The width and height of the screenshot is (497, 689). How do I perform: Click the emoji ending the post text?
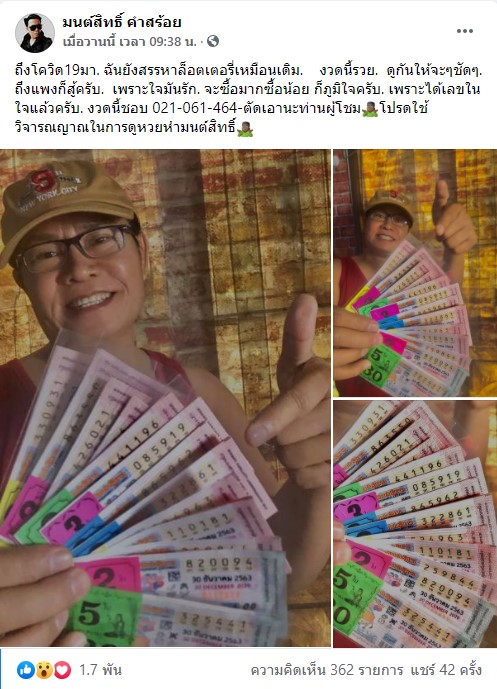pyautogui.click(x=244, y=129)
